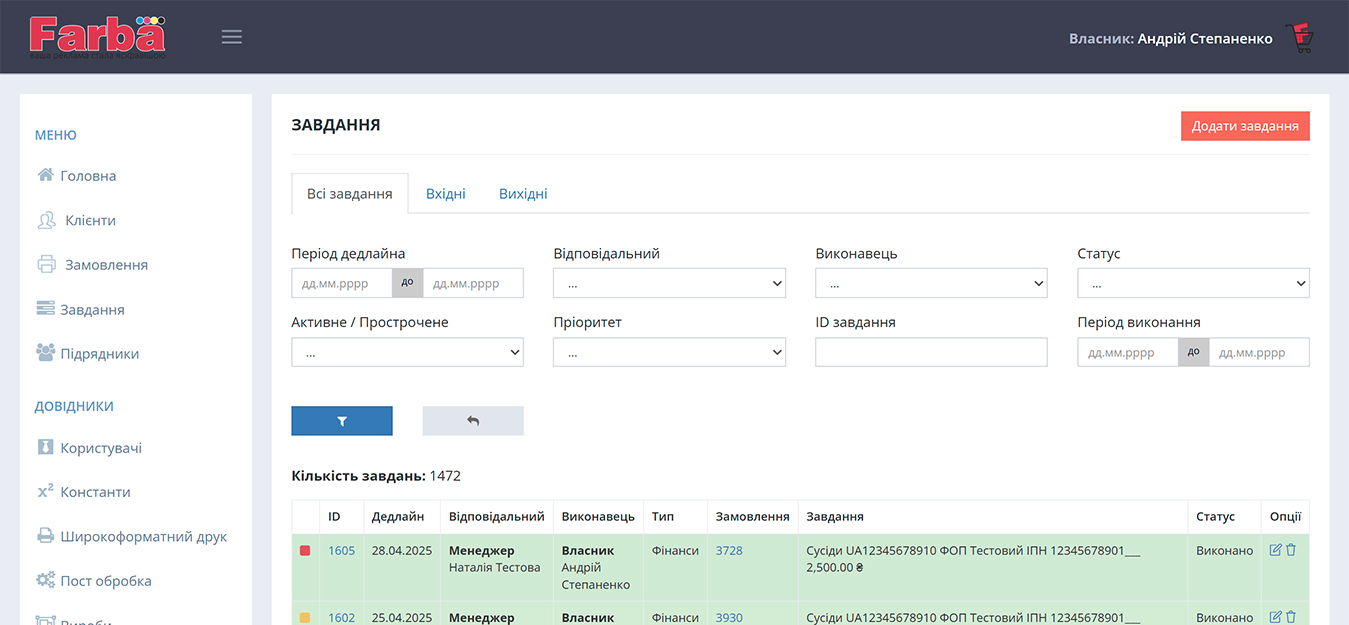Expand the Статус dropdown

click(1193, 284)
